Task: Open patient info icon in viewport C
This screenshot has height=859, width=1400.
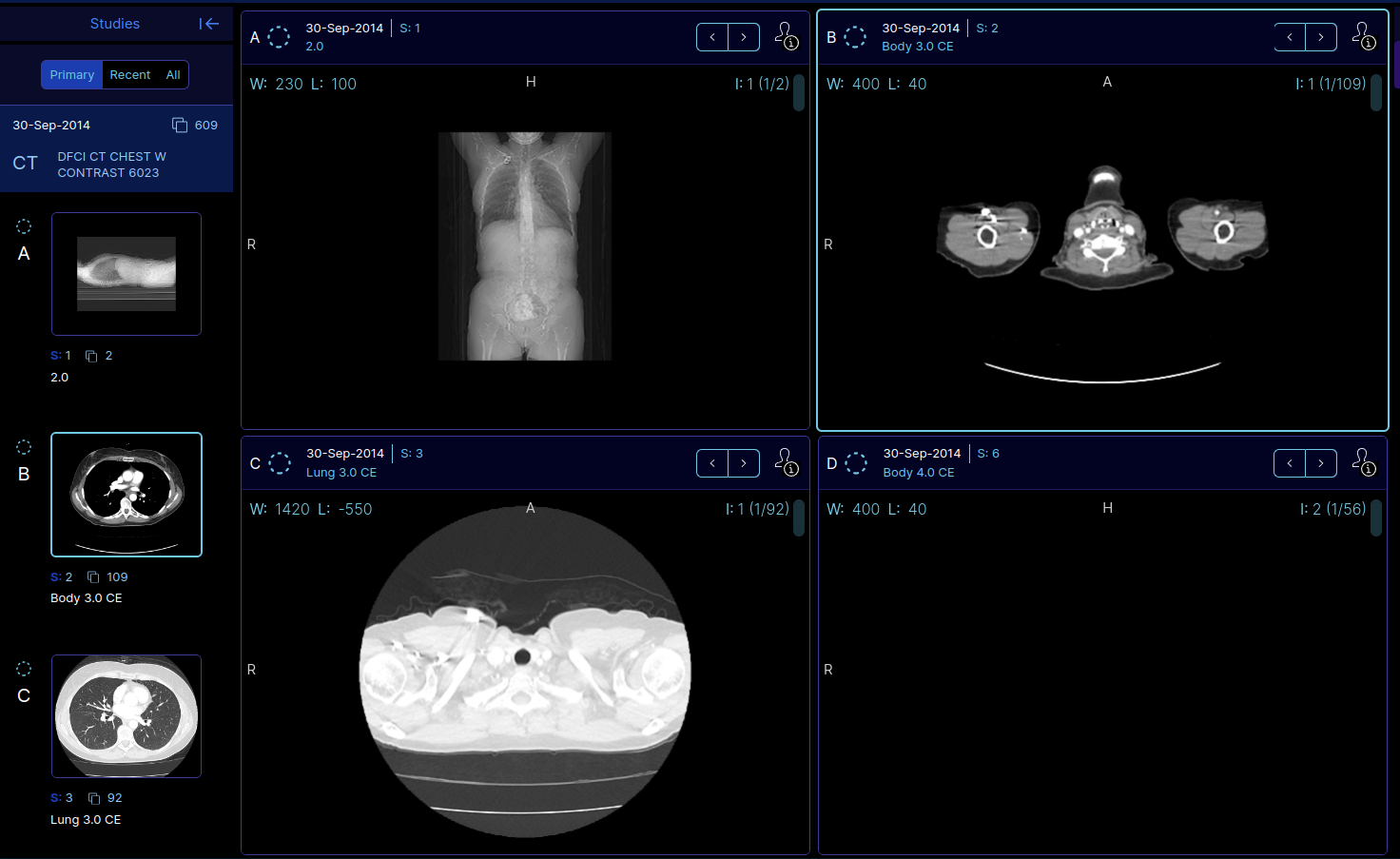Action: pyautogui.click(x=787, y=462)
